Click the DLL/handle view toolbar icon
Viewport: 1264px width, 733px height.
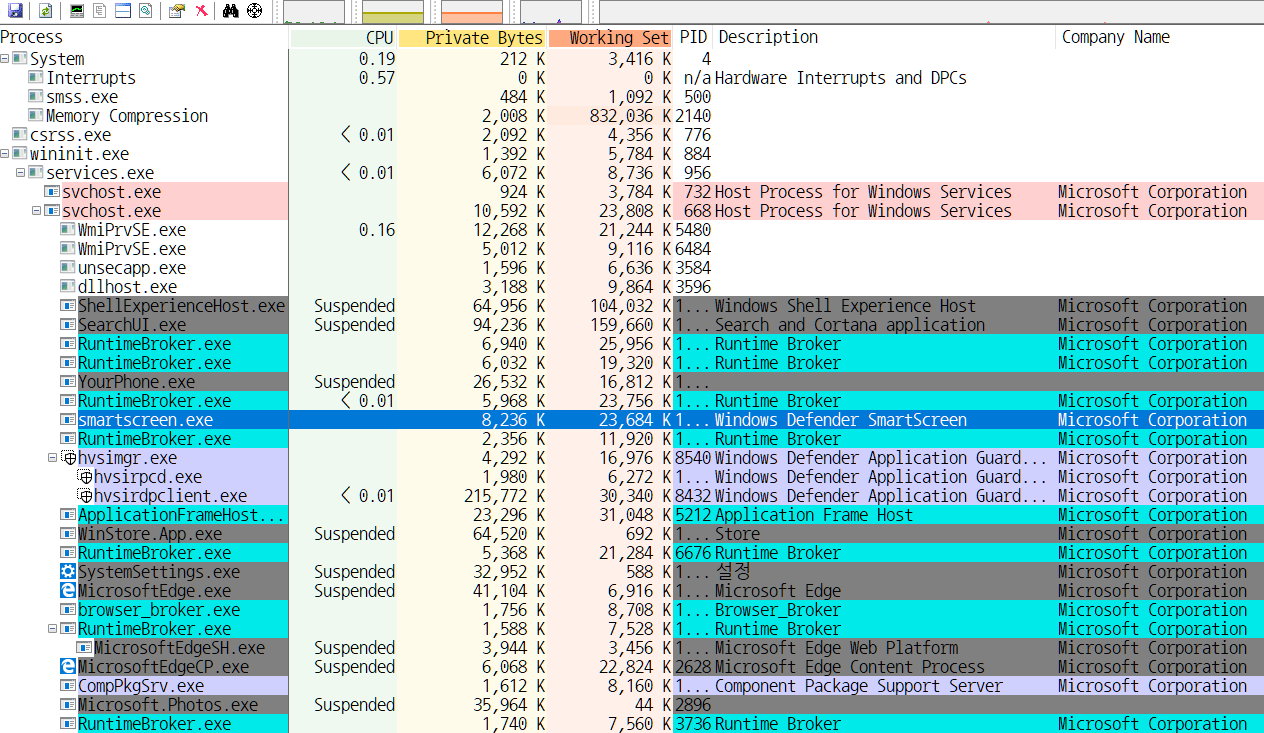pos(145,11)
